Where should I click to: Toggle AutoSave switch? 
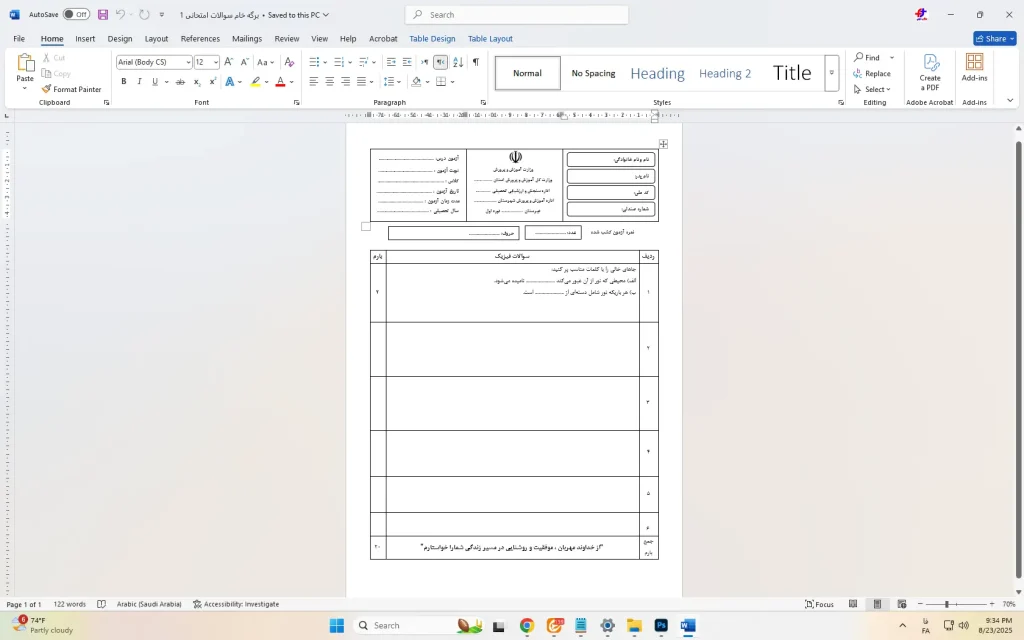pos(76,14)
